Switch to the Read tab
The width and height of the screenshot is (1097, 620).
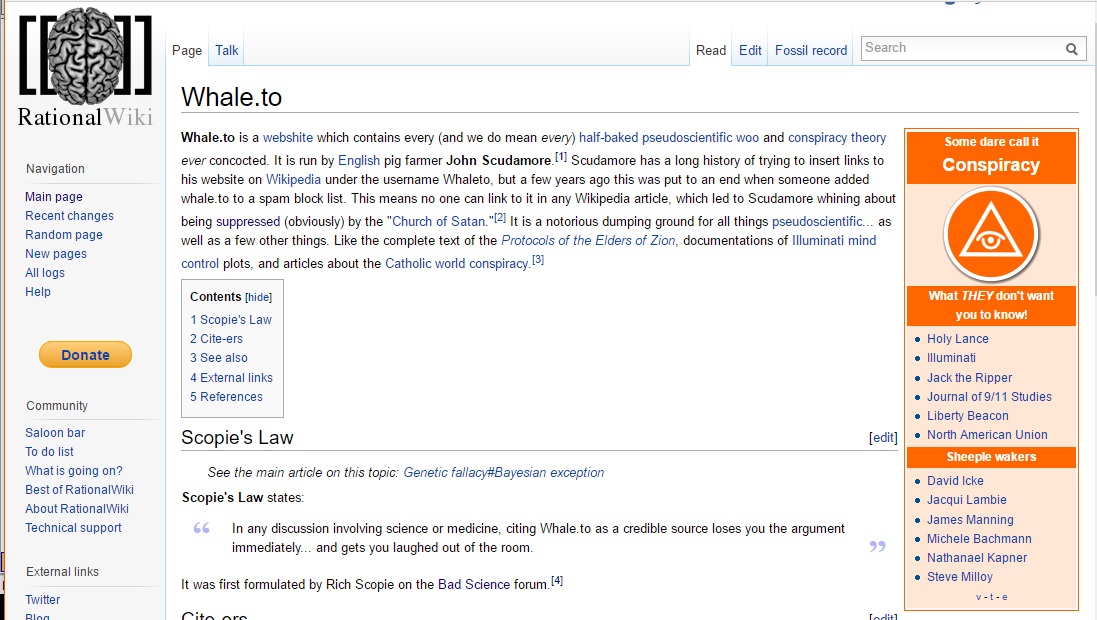pyautogui.click(x=711, y=50)
